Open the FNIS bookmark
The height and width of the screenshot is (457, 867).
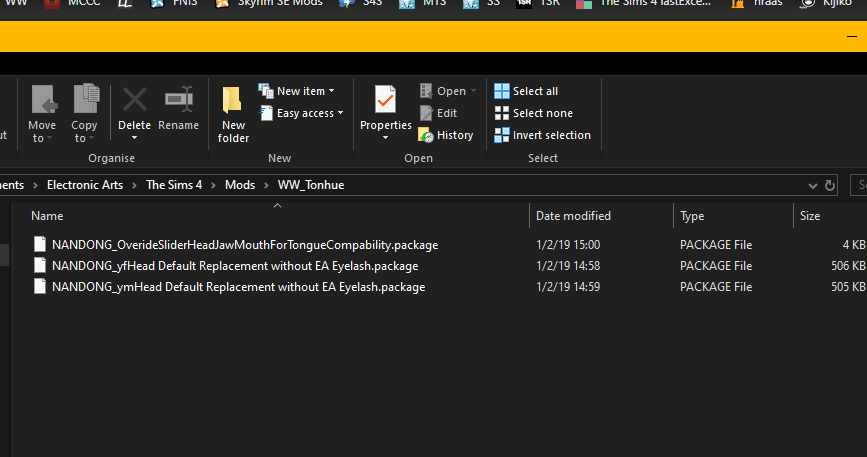pyautogui.click(x=174, y=3)
